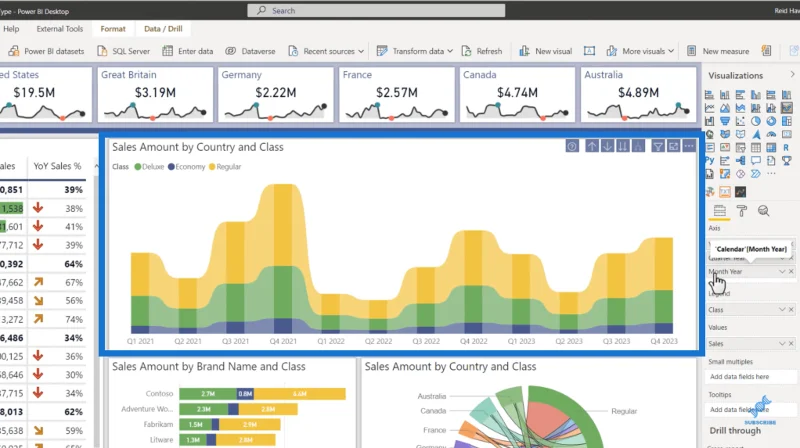Click the Enter data button
This screenshot has width=800, height=448.
[x=187, y=51]
